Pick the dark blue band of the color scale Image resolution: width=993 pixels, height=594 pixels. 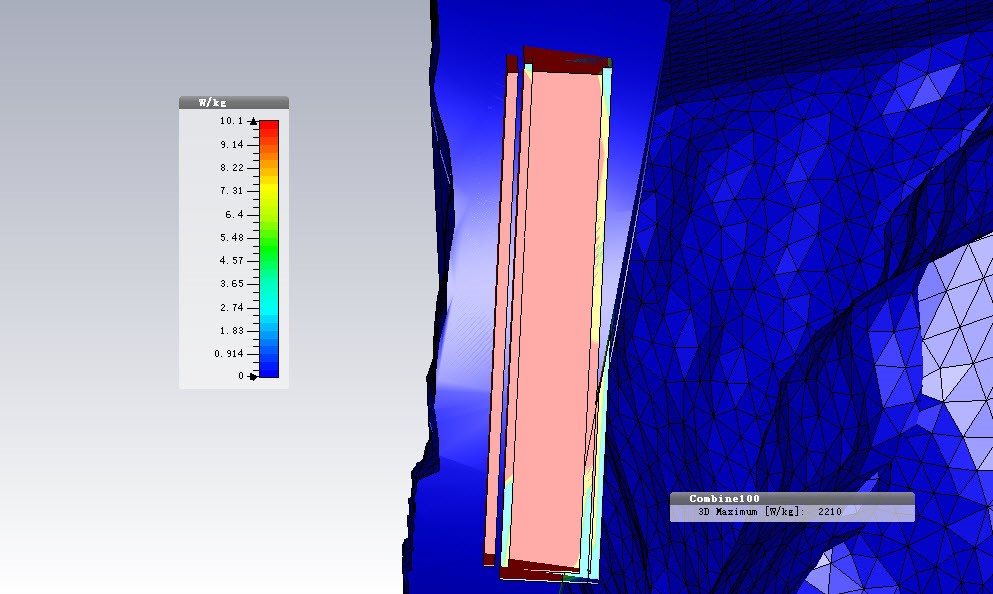(269, 366)
